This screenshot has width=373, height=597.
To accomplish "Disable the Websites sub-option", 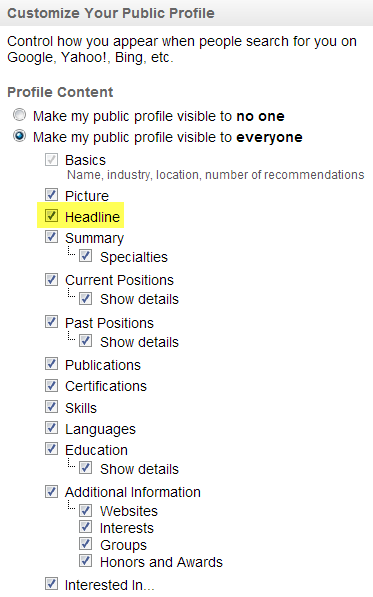I will (x=86, y=511).
